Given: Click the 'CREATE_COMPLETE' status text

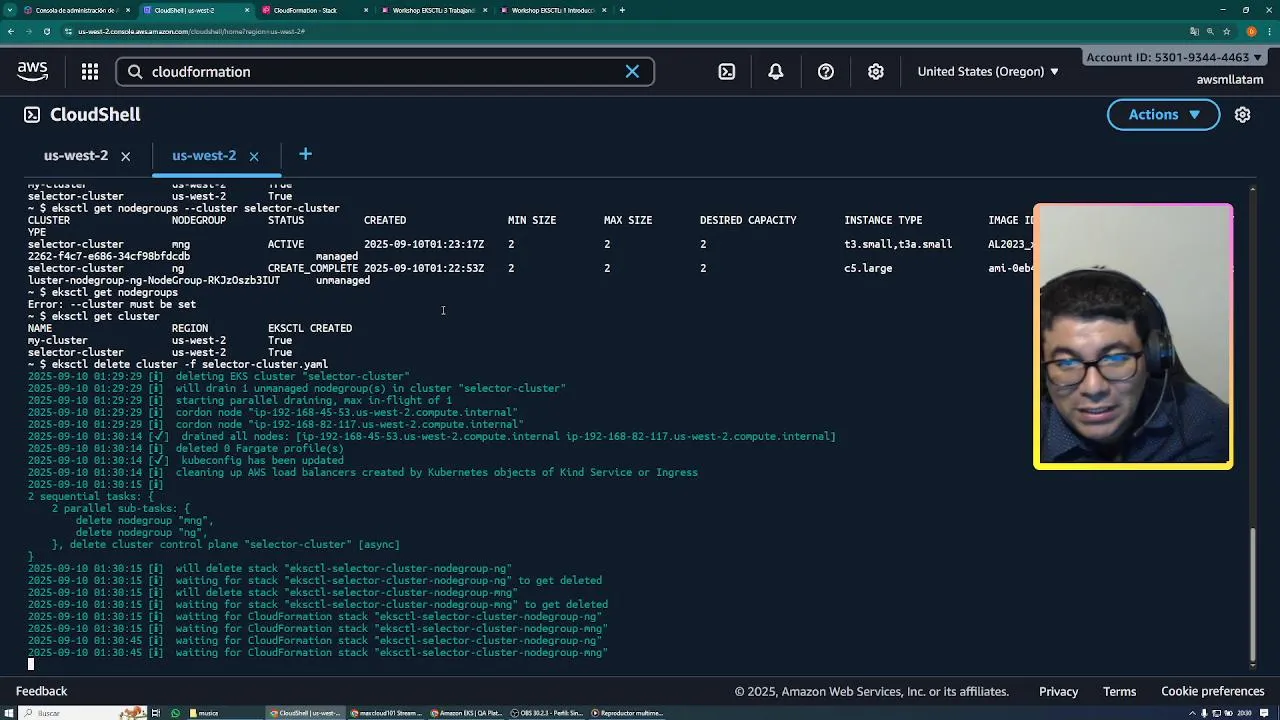Looking at the screenshot, I should click(x=313, y=268).
